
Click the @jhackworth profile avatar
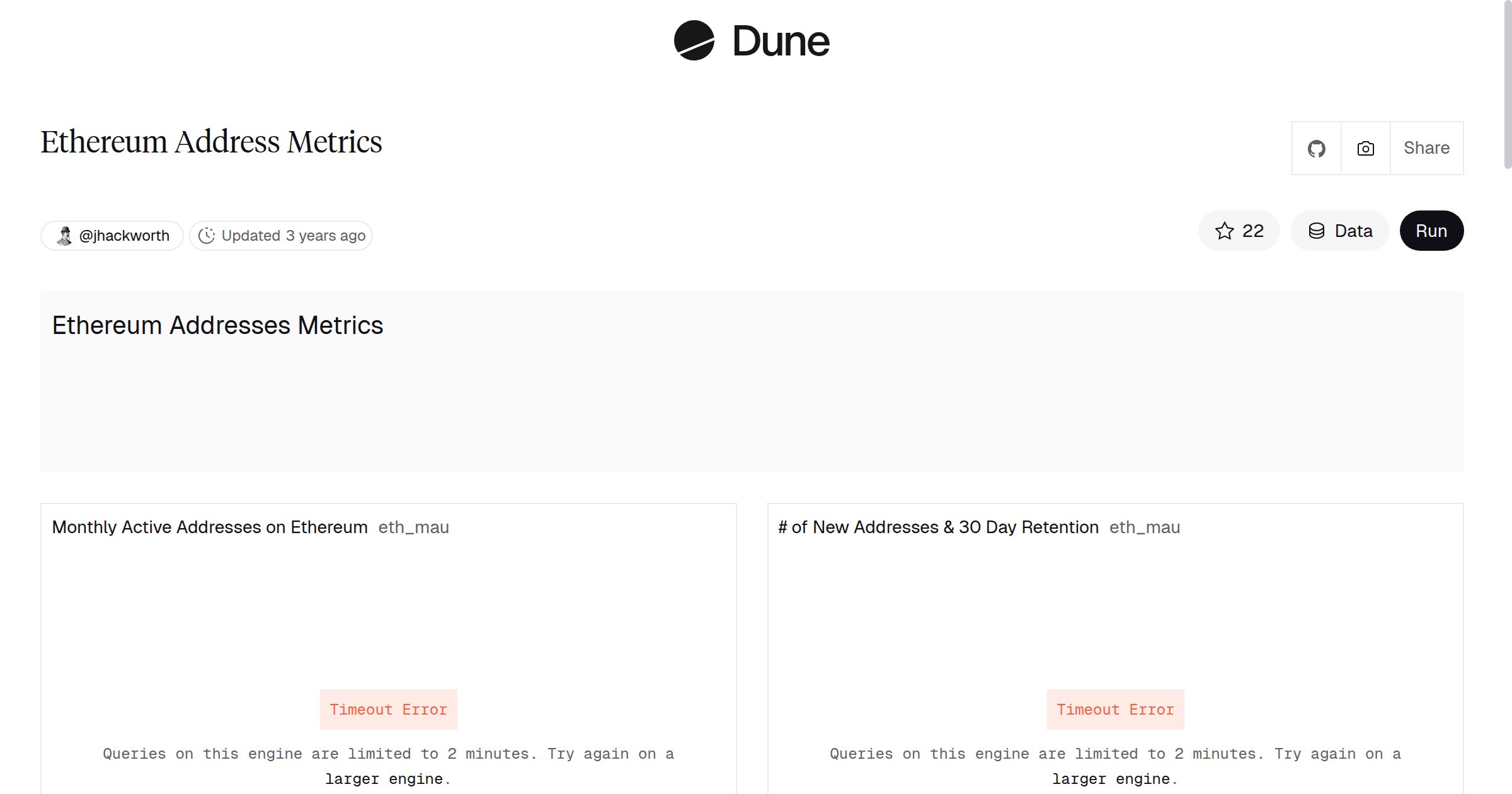[64, 235]
